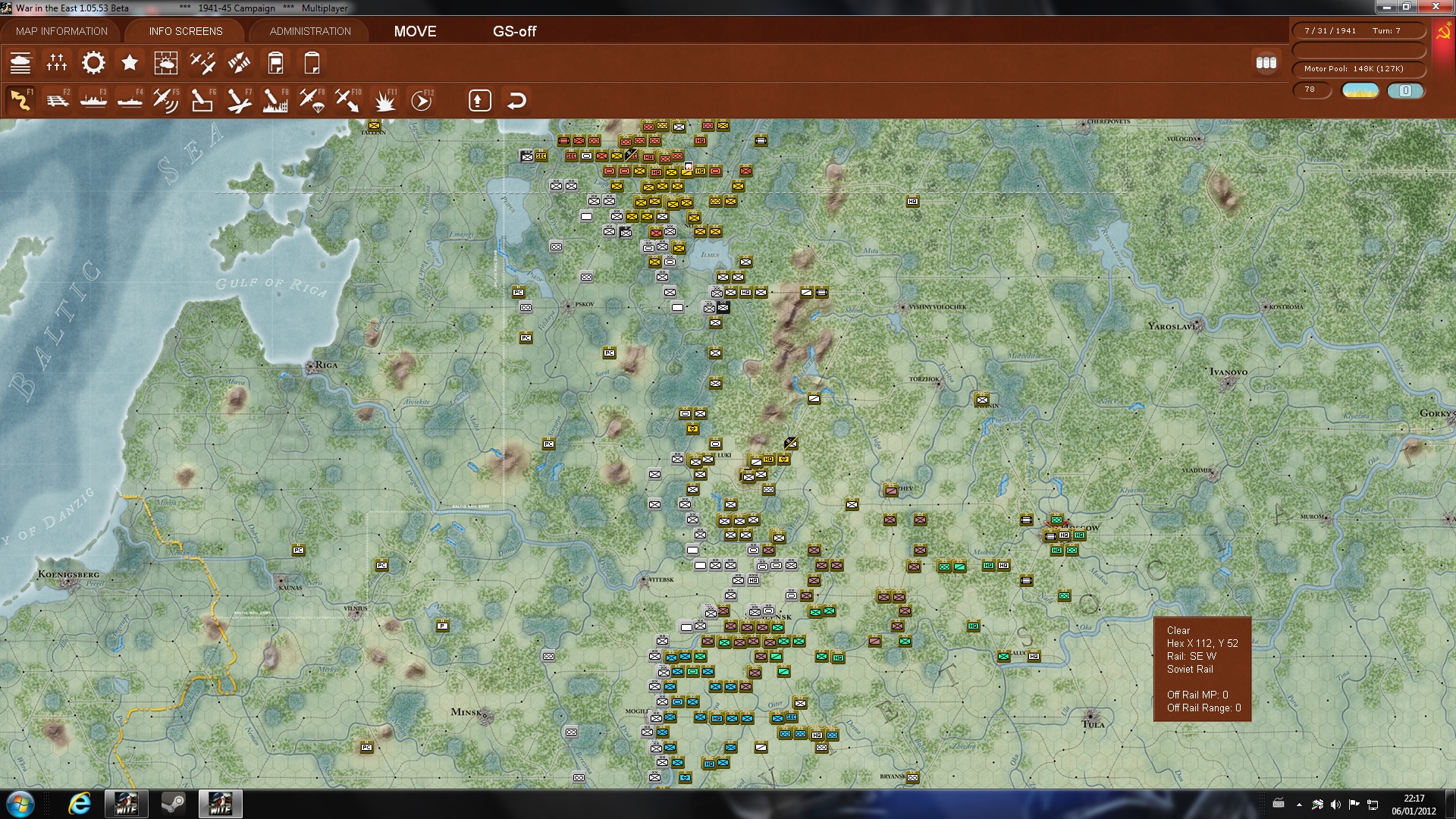Select the F4 amphibious transport mode
This screenshot has height=819, width=1456.
[x=130, y=100]
